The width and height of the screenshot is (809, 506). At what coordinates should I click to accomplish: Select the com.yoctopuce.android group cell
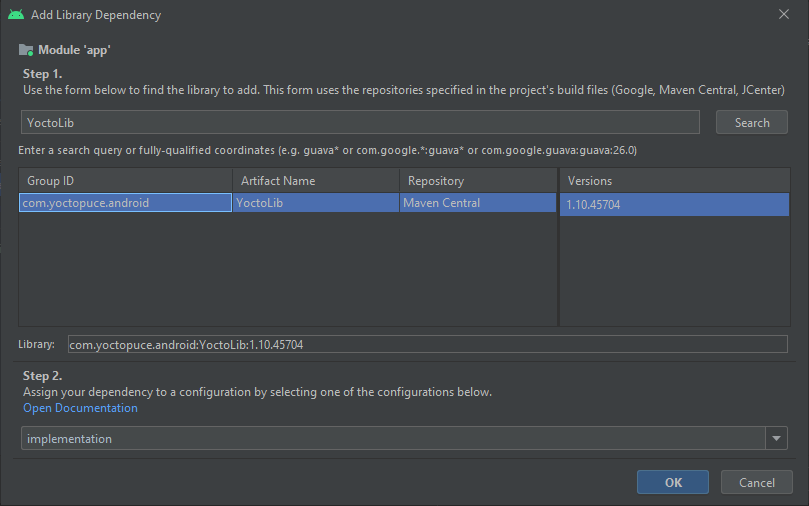pyautogui.click(x=125, y=203)
